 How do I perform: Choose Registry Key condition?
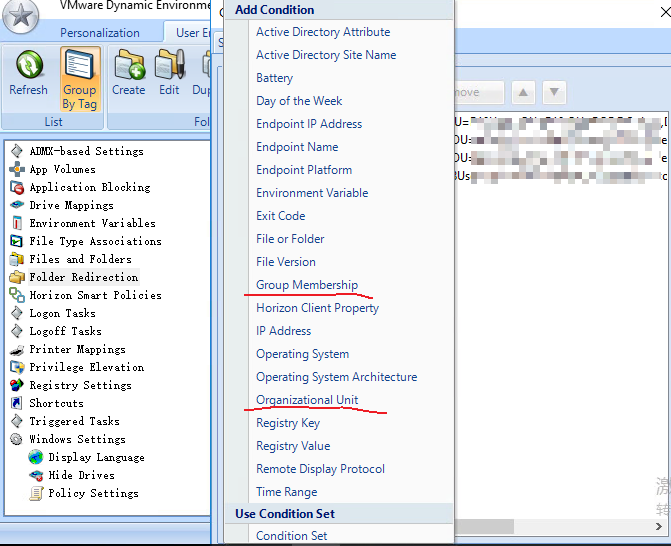[x=288, y=423]
